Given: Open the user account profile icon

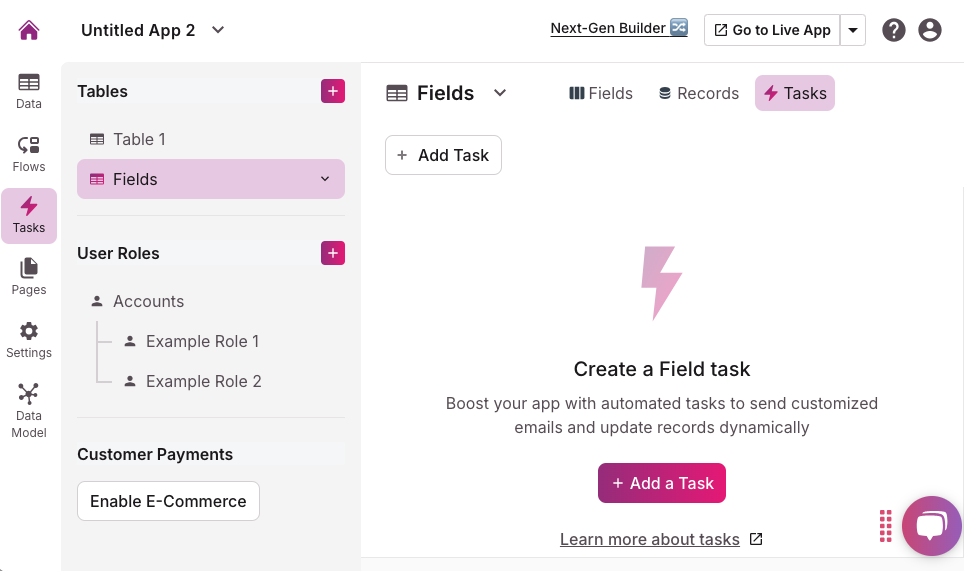Looking at the screenshot, I should [x=930, y=30].
